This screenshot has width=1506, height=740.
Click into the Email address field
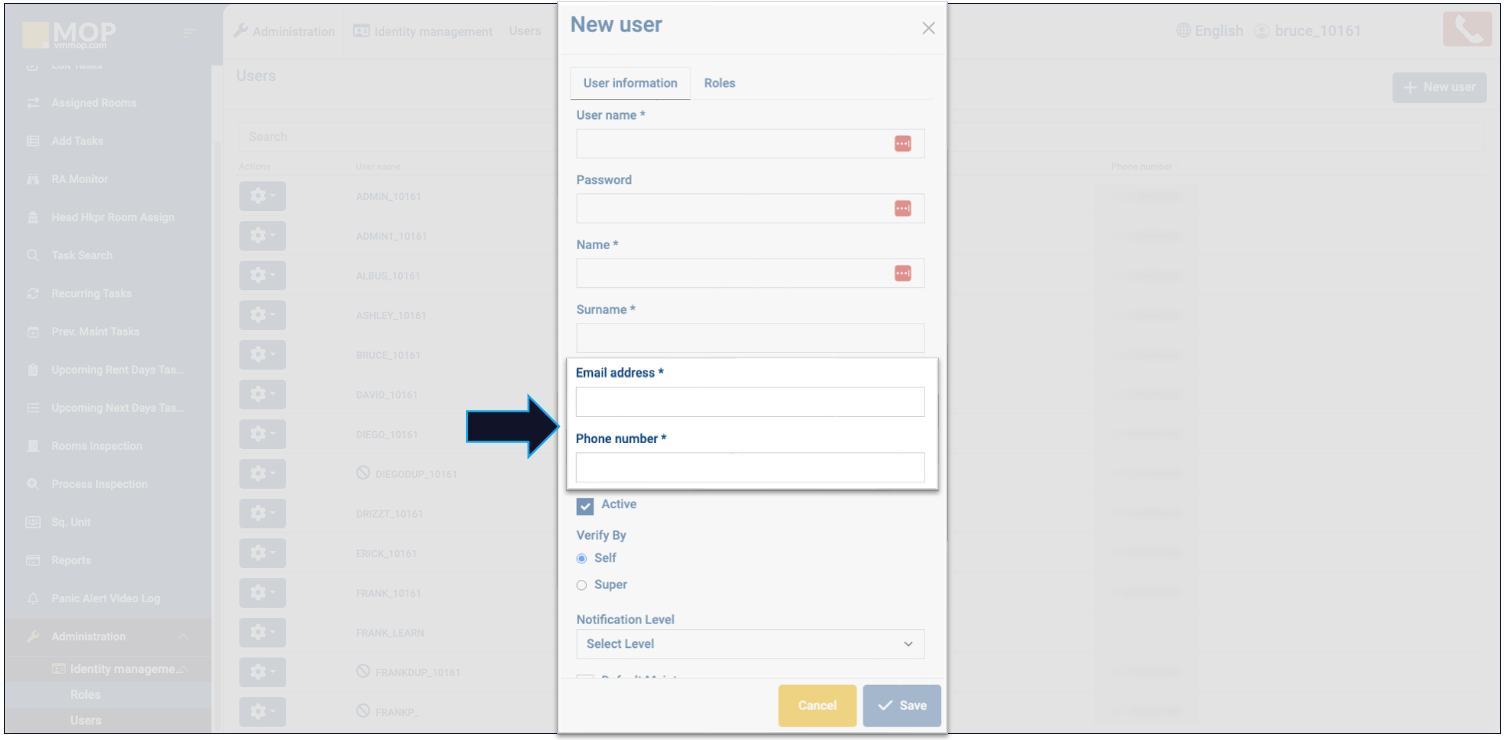point(750,402)
